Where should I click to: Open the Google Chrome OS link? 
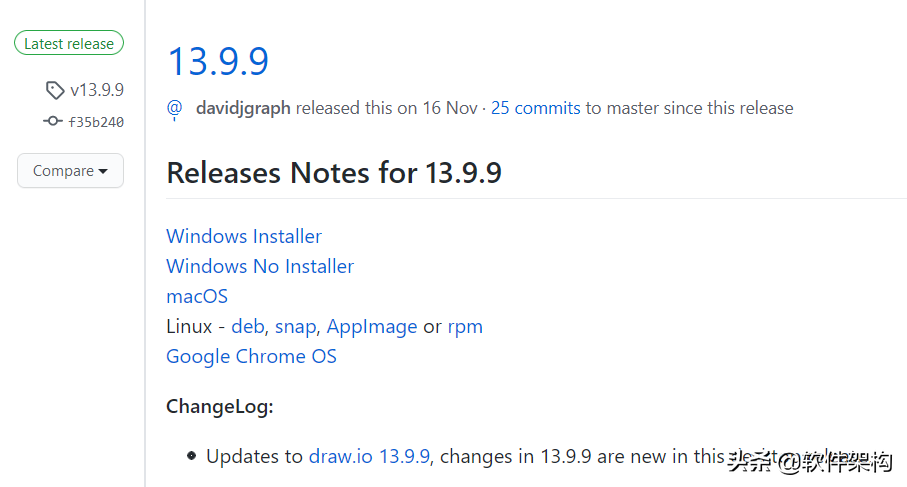[x=251, y=356]
